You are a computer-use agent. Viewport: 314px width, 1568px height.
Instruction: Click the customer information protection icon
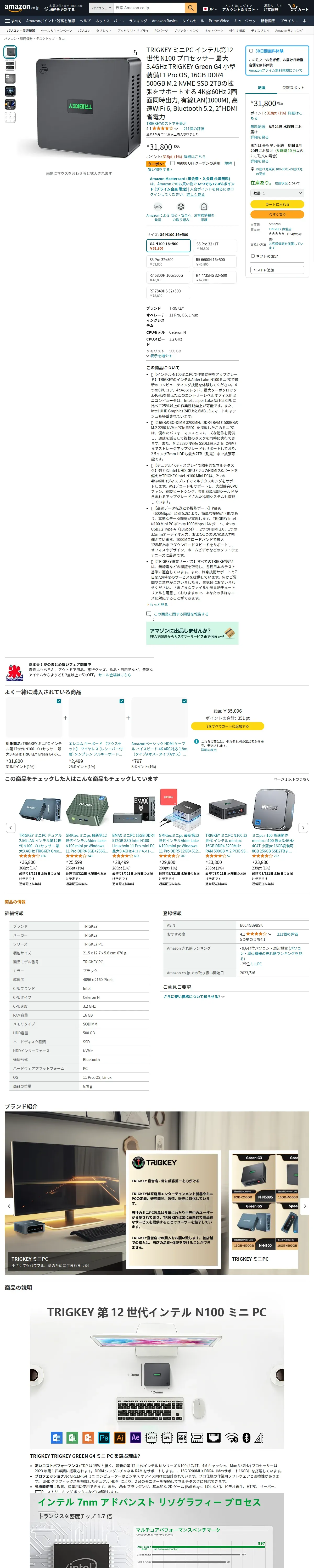[204, 206]
